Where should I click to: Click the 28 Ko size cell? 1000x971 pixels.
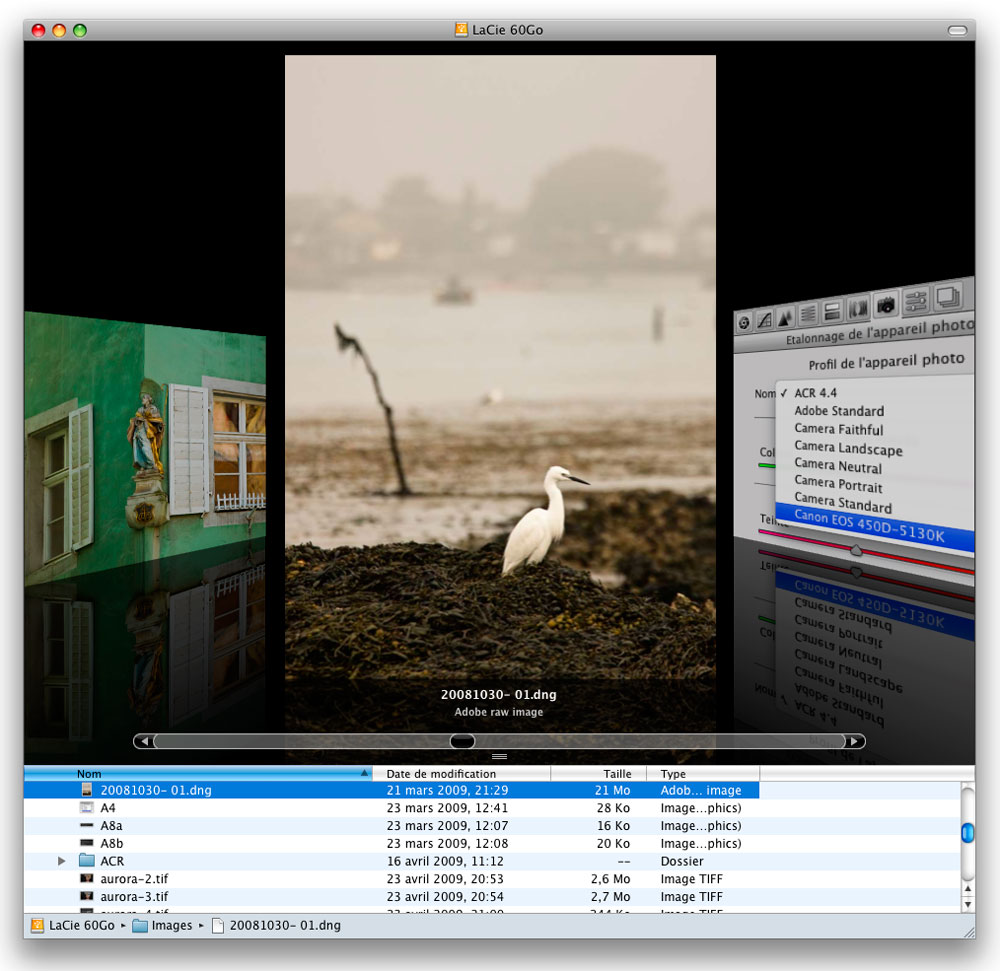(x=614, y=808)
